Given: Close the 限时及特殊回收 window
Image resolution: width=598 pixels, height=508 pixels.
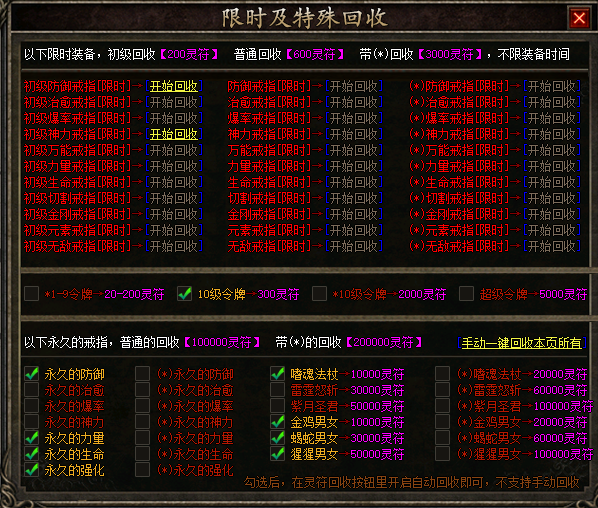Looking at the screenshot, I should click(x=579, y=18).
